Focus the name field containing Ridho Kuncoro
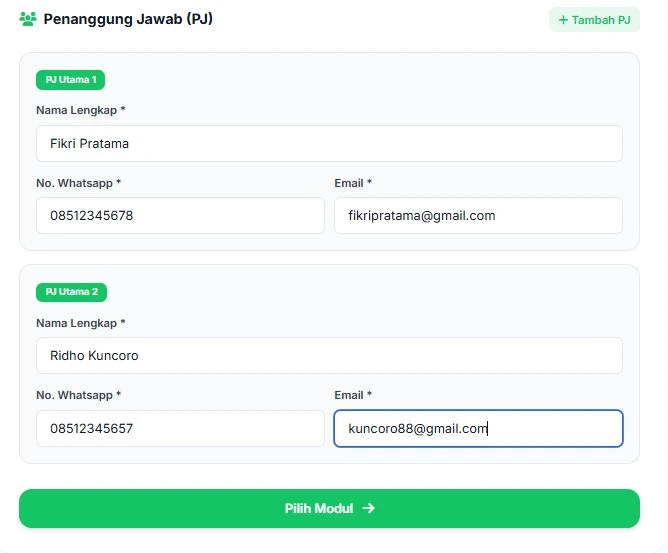Screen dimensions: 668x553 (329, 355)
